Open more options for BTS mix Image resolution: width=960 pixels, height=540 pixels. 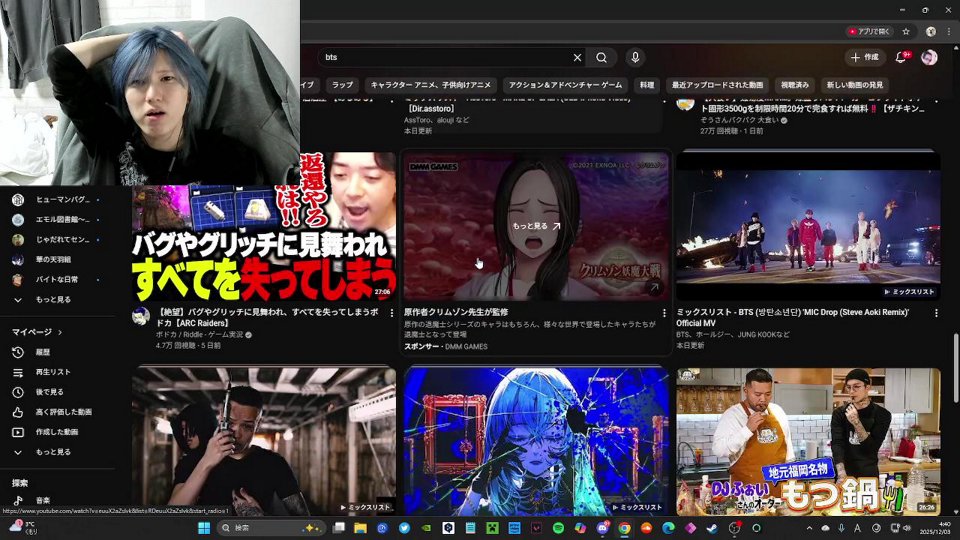point(936,313)
